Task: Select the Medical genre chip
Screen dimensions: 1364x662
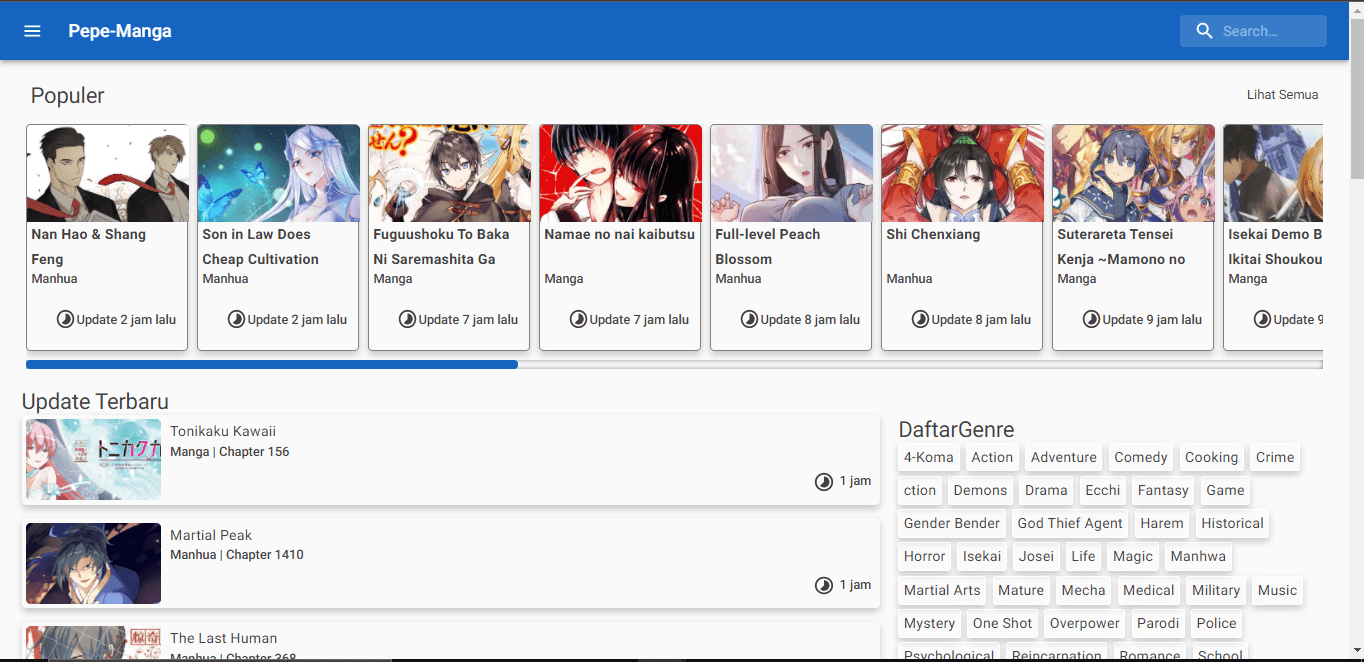Action: pos(1149,590)
